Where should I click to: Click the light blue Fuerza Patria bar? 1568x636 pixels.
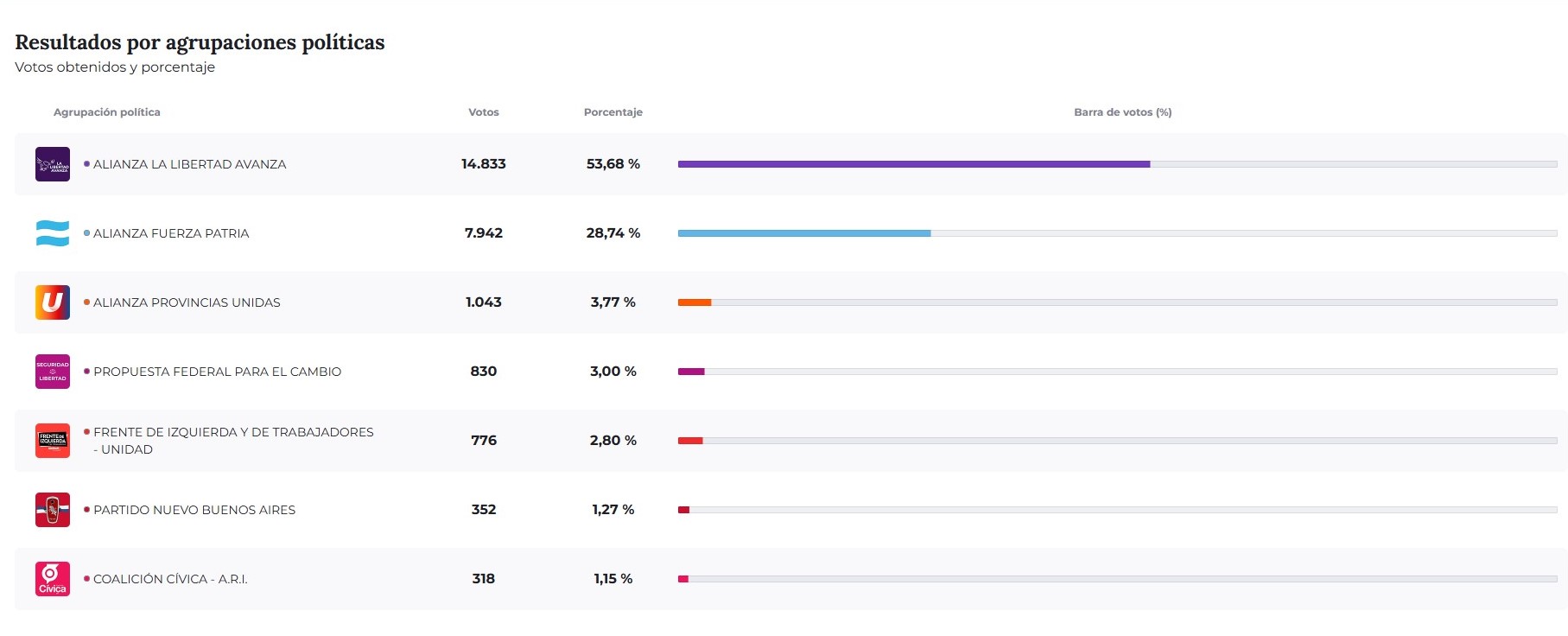click(803, 233)
